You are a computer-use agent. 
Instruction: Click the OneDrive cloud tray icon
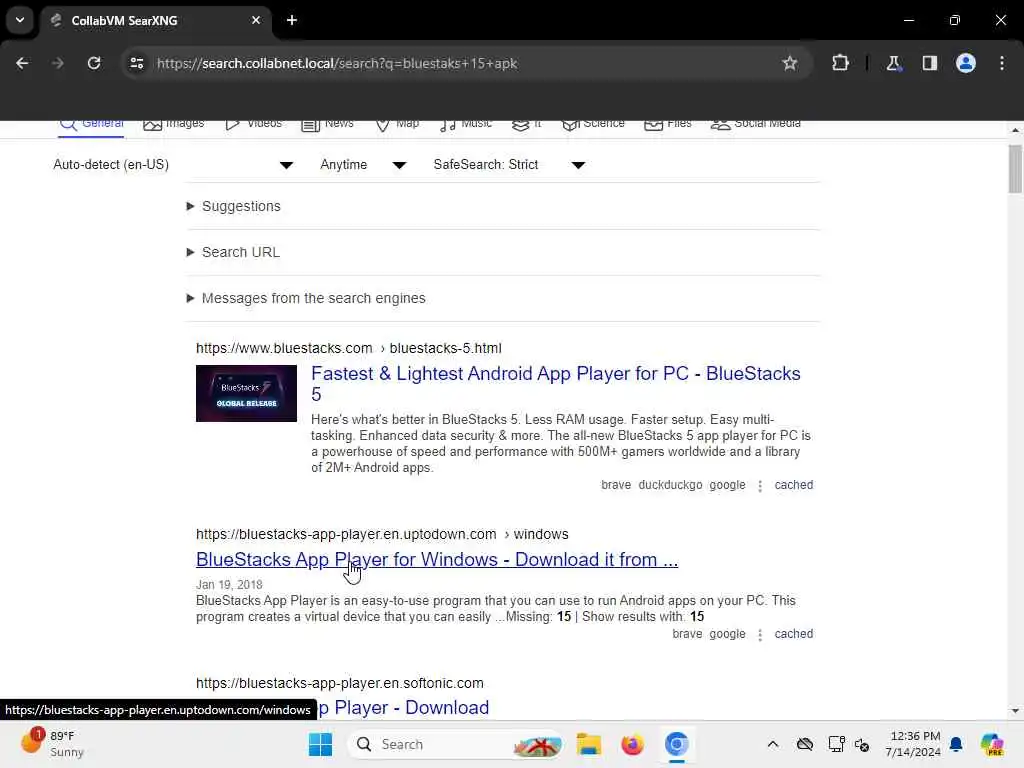[x=805, y=744]
